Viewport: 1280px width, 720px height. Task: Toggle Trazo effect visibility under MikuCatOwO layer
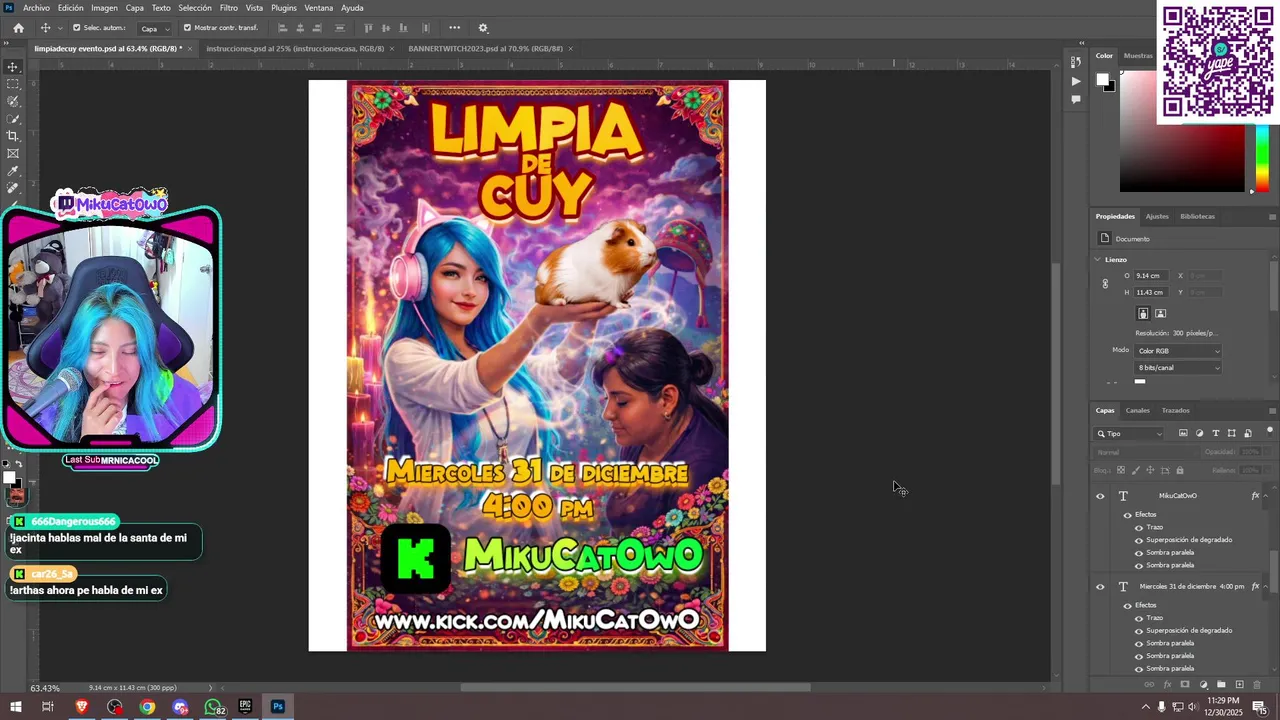1138,527
